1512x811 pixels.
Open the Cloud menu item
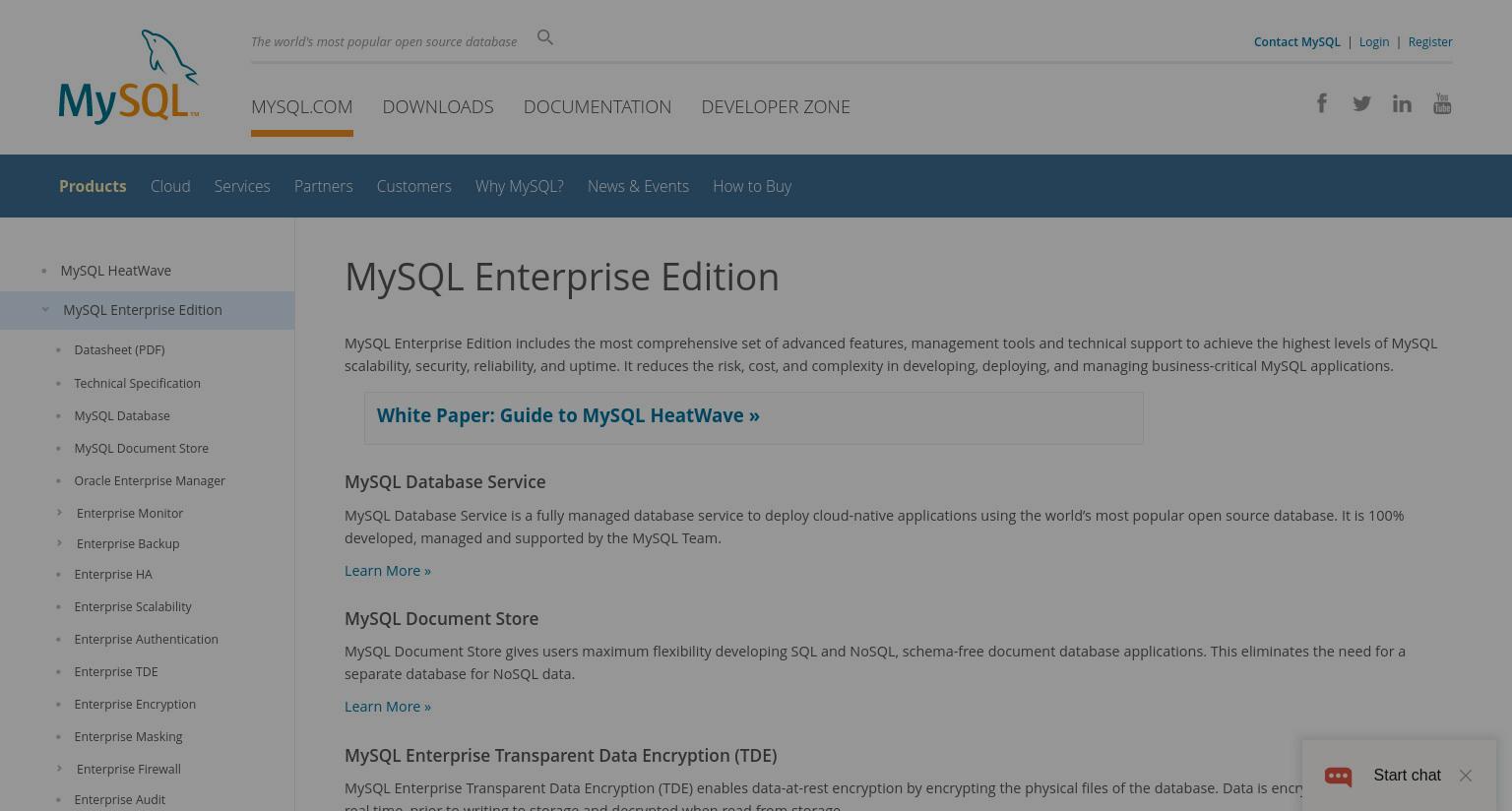click(x=170, y=186)
